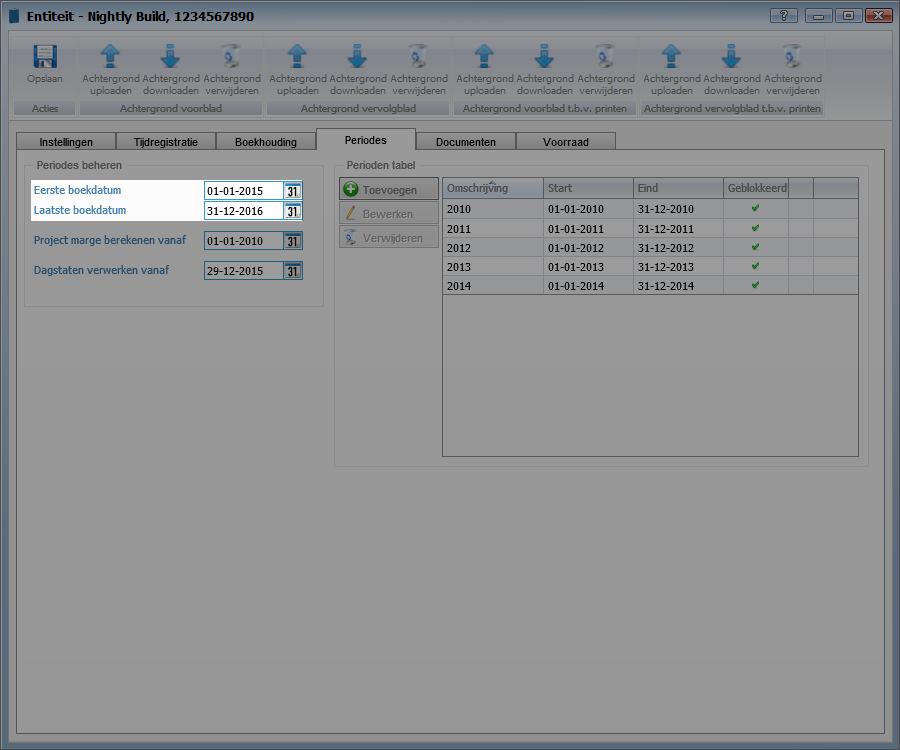Click Achtergrond downloaden in Achtergrond voorblad group
Image resolution: width=900 pixels, height=750 pixels.
coord(171,58)
